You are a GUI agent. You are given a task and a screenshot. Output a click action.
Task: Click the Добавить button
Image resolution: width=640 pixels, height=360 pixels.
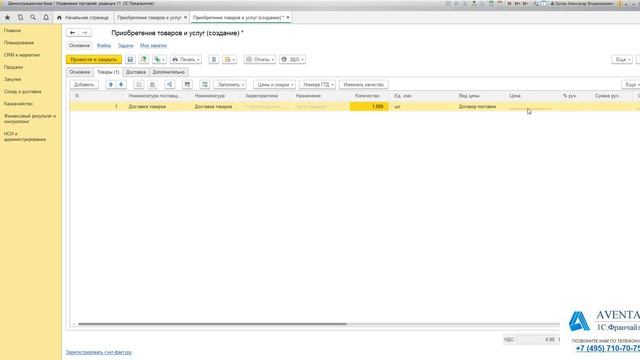coord(84,84)
